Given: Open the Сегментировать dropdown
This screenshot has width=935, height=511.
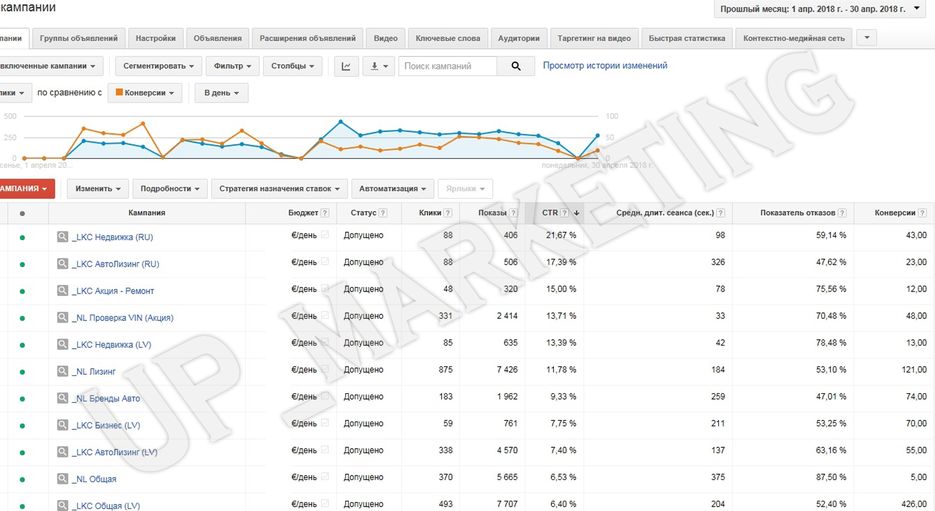Looking at the screenshot, I should [158, 66].
